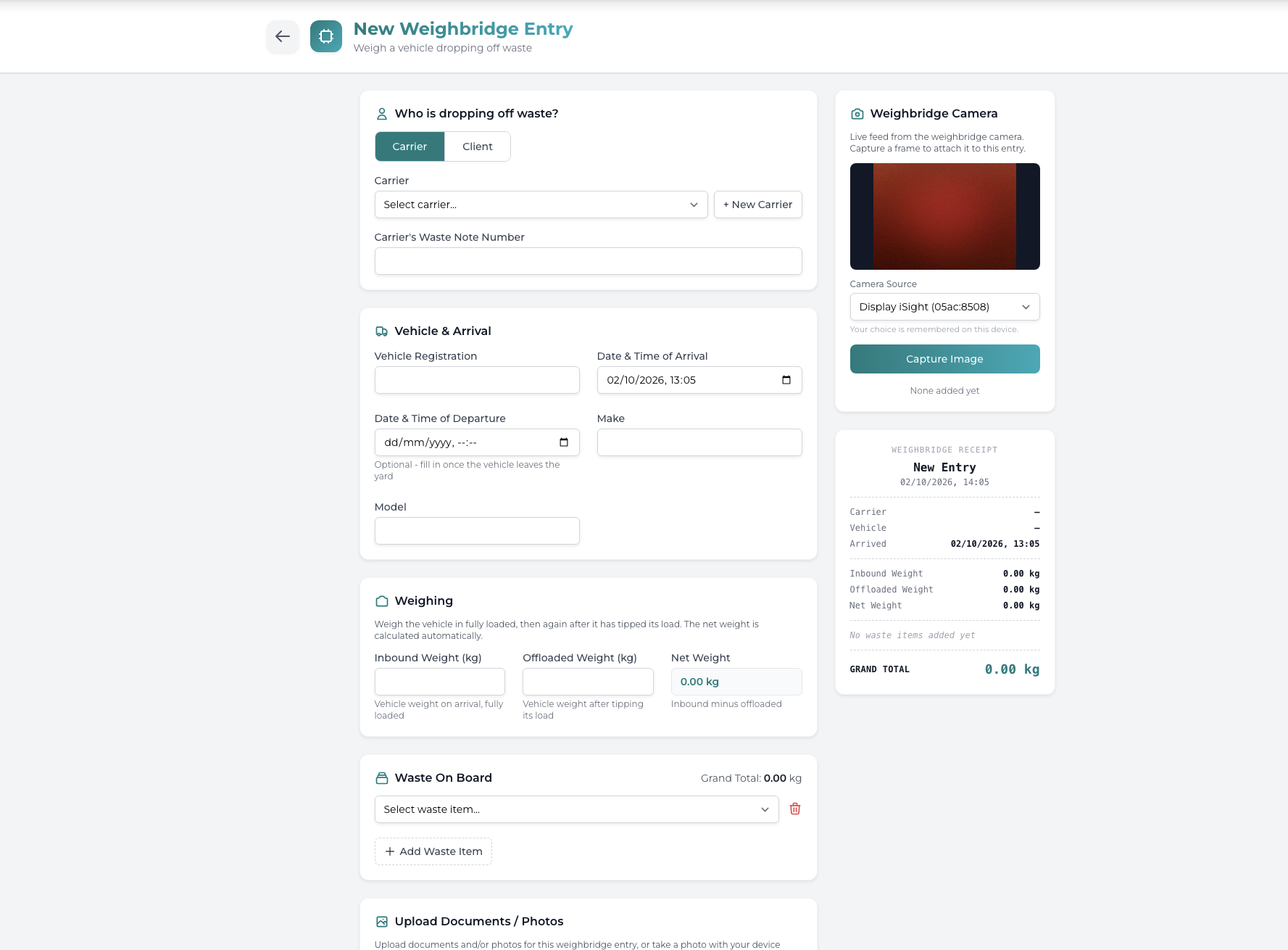1288x950 pixels.
Task: Focus the Carrier's Waste Note Number field
Action: [588, 261]
